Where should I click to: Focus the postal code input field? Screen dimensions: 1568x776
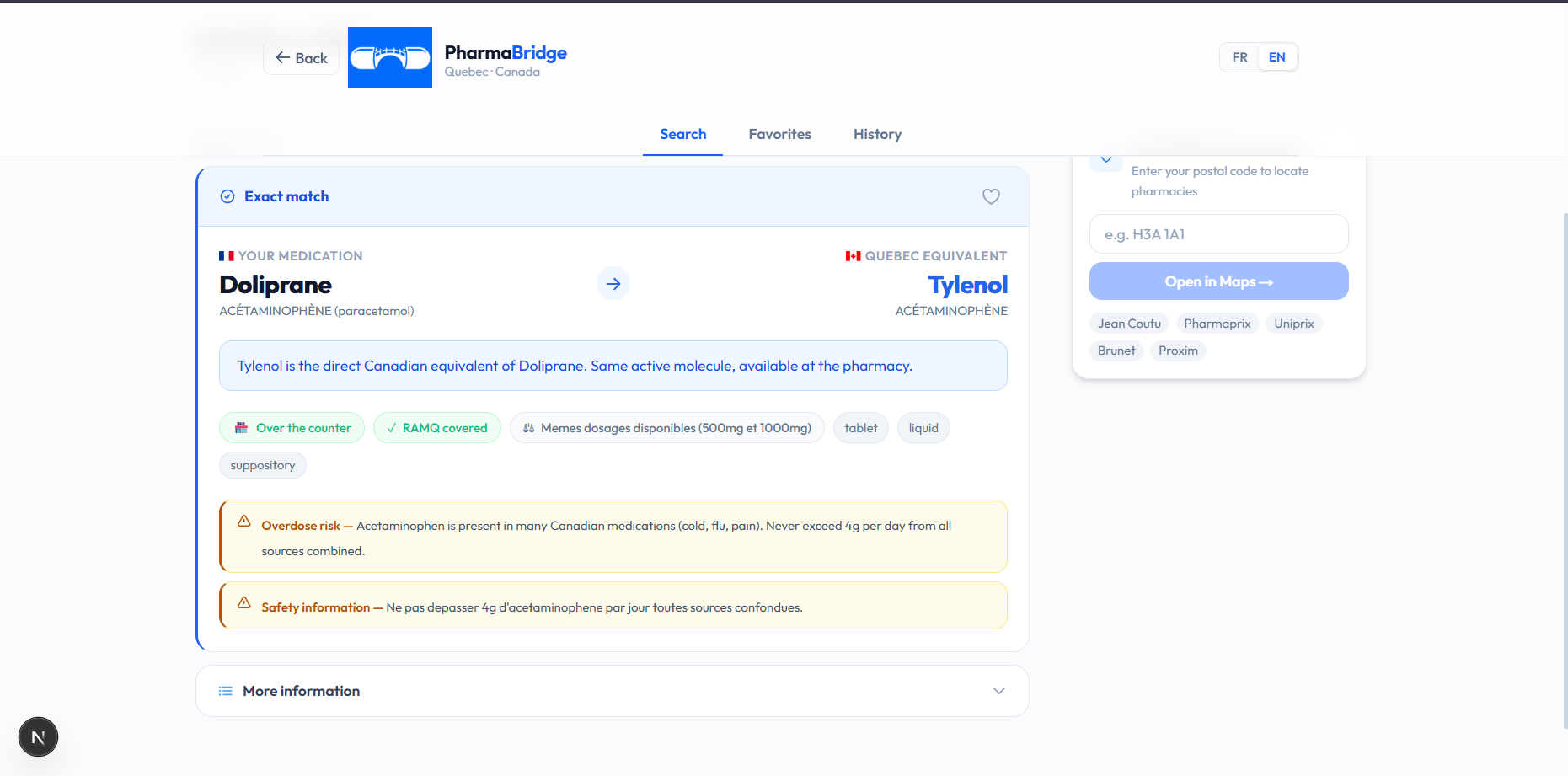[1218, 233]
